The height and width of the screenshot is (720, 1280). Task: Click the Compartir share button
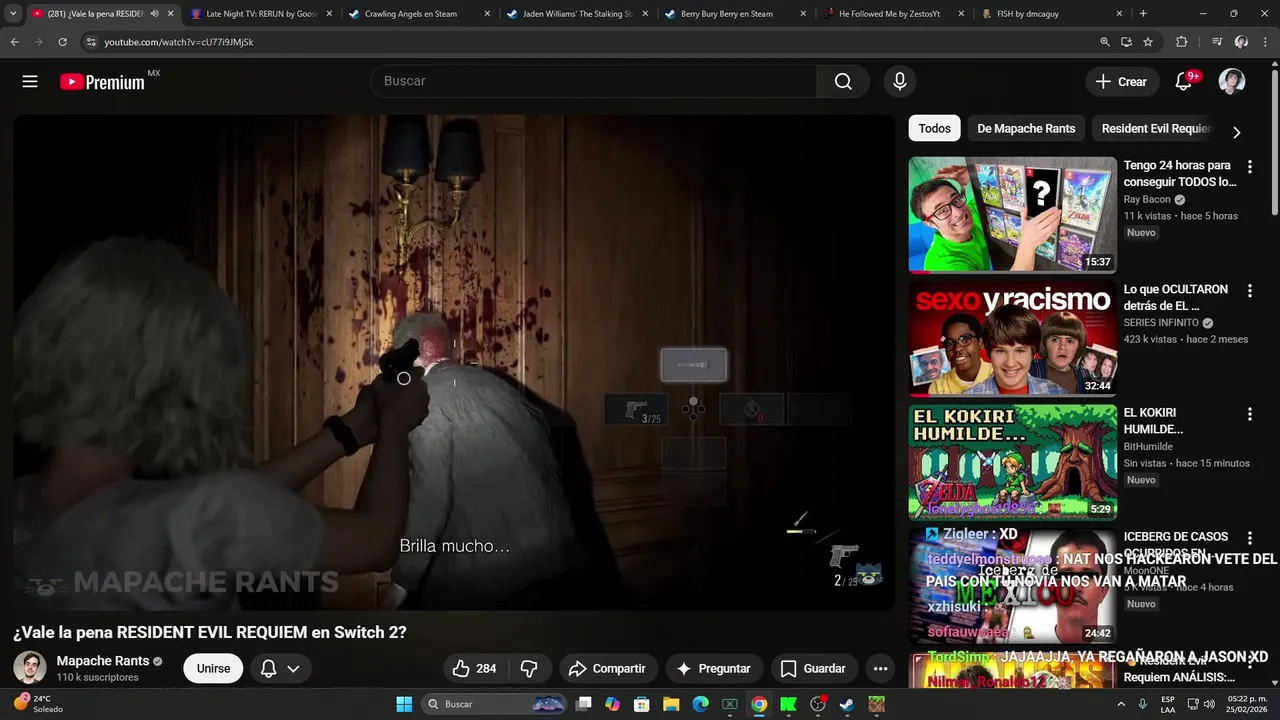coord(606,668)
